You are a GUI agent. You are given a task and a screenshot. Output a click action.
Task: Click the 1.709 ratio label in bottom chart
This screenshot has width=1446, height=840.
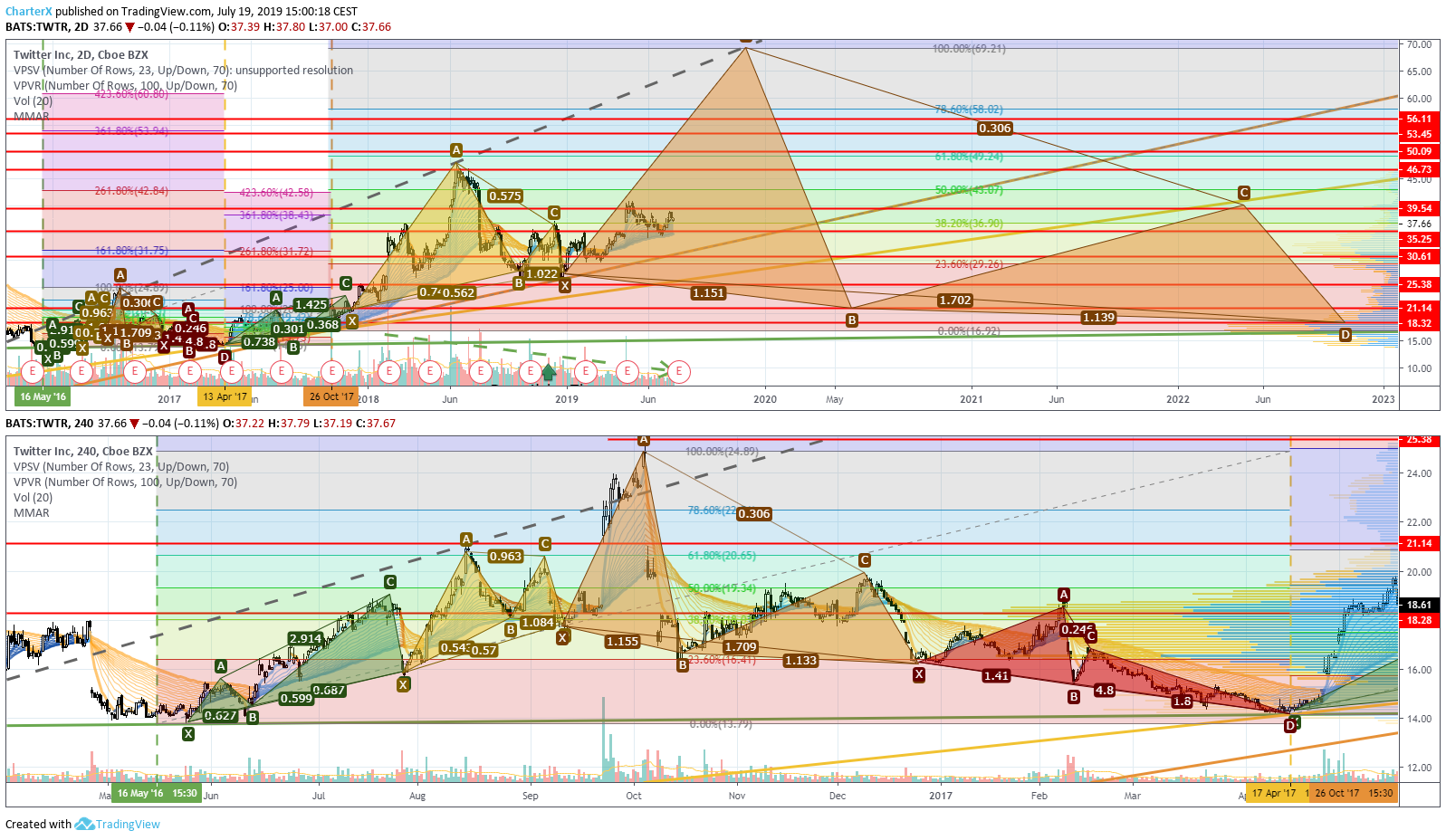741,646
